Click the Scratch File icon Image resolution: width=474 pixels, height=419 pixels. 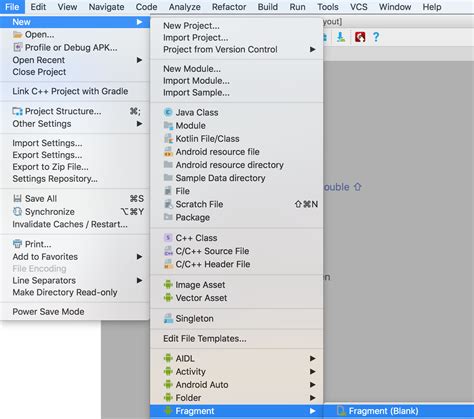pos(168,204)
